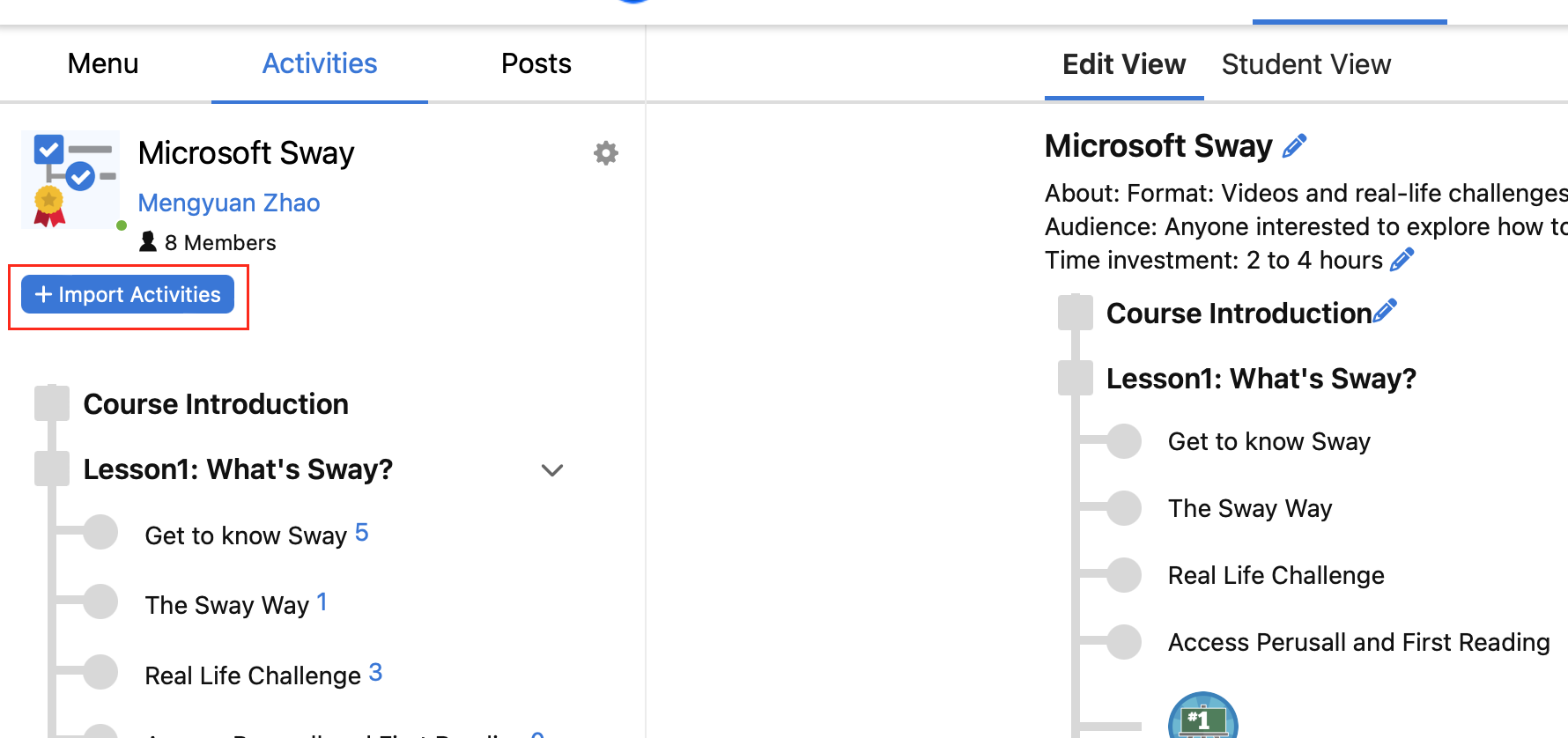1568x738 pixels.
Task: Click circle marker for Access Perusall and First Reading
Action: [1124, 642]
